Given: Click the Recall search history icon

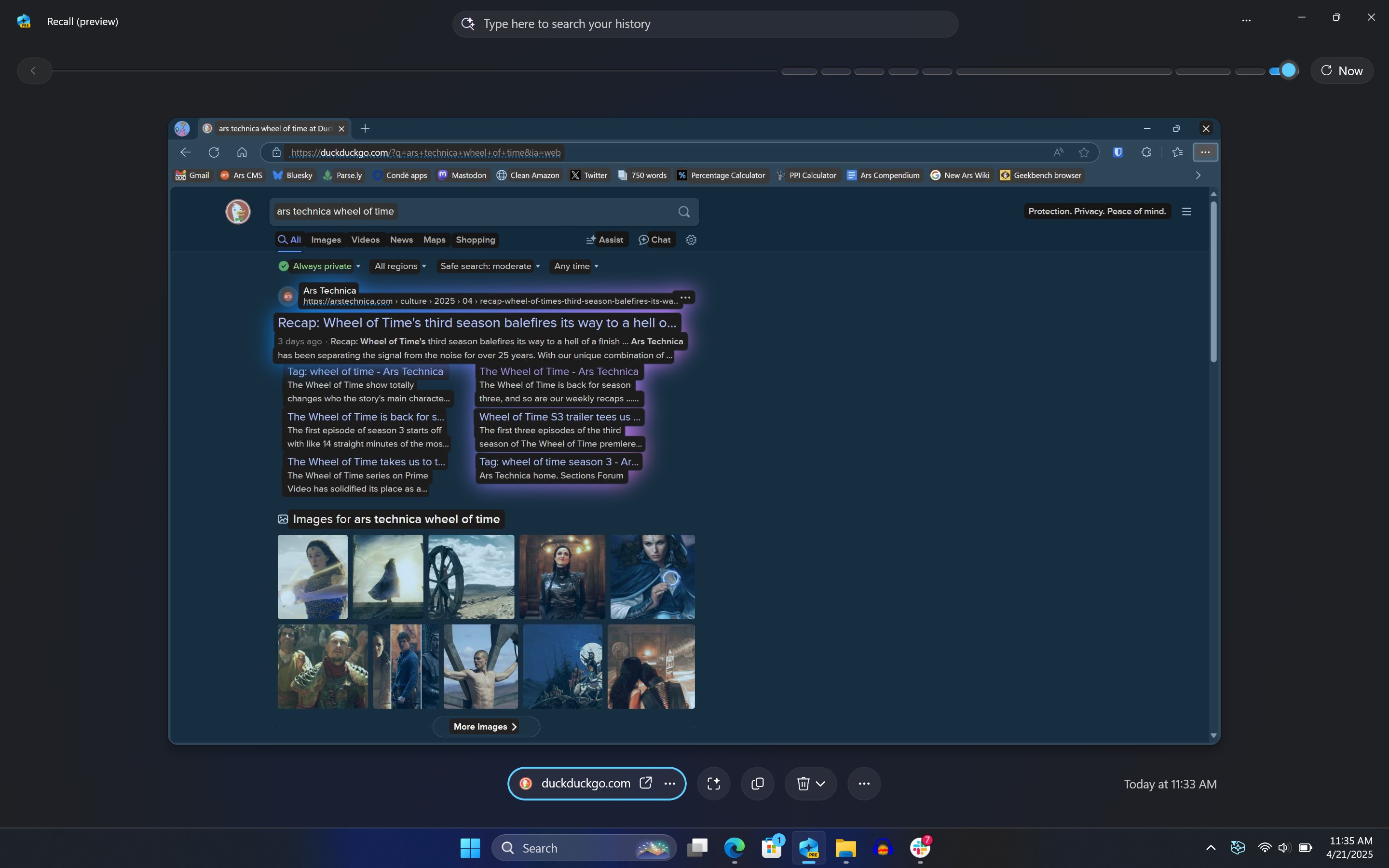Looking at the screenshot, I should click(468, 24).
